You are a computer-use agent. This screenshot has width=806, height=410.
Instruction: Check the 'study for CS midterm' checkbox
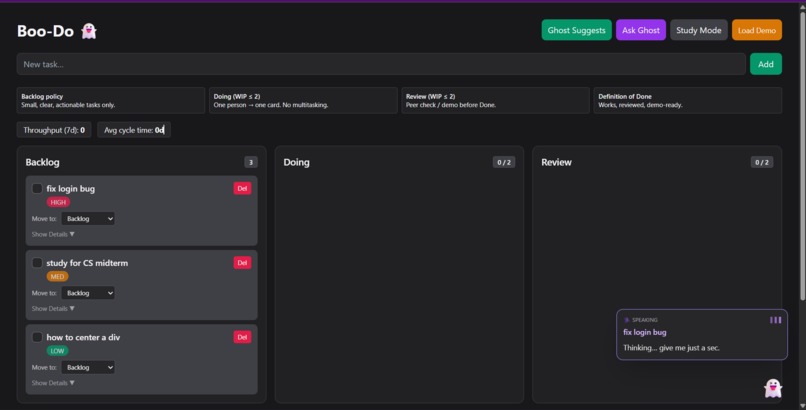(x=37, y=263)
